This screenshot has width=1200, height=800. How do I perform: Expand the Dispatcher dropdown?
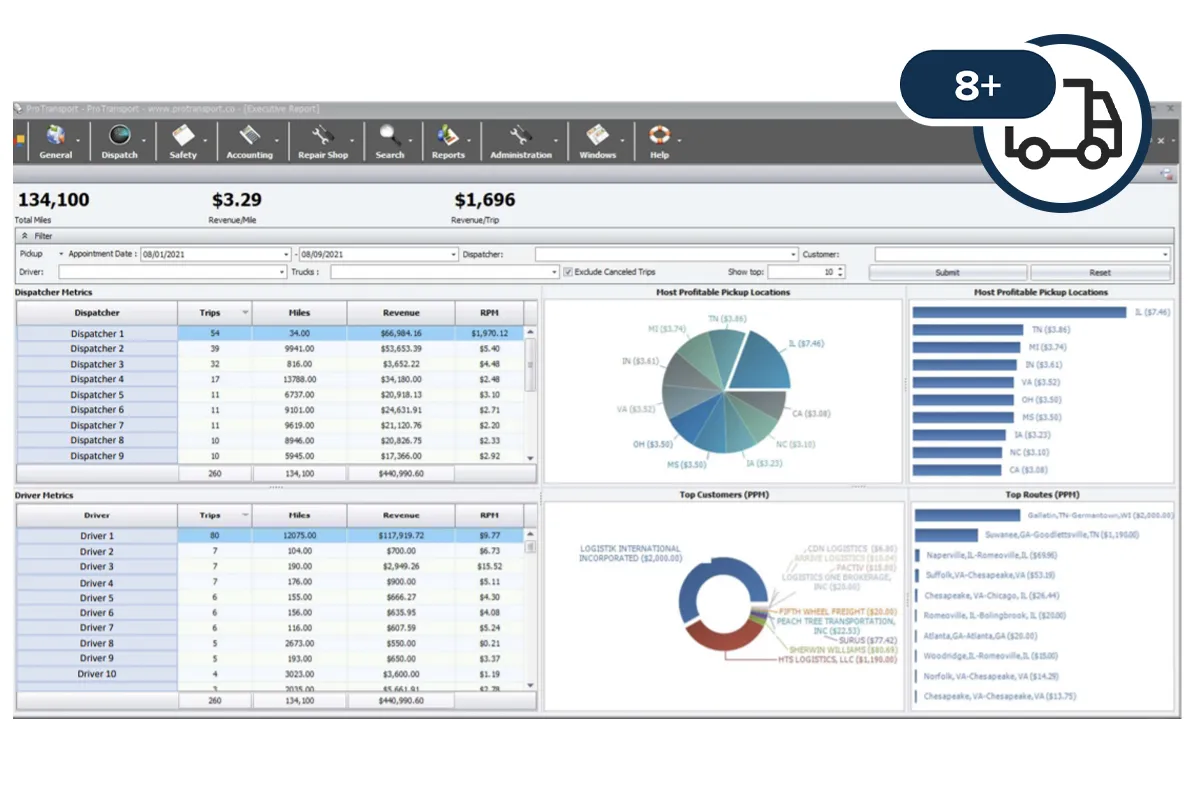(x=794, y=255)
